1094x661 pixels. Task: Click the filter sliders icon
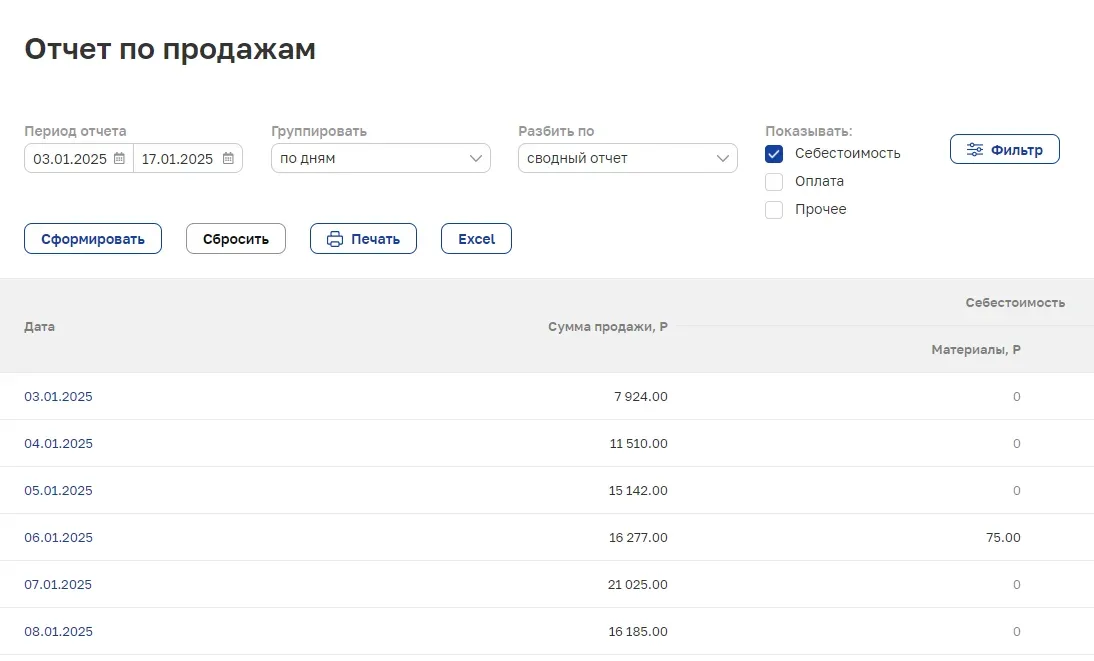[x=975, y=149]
